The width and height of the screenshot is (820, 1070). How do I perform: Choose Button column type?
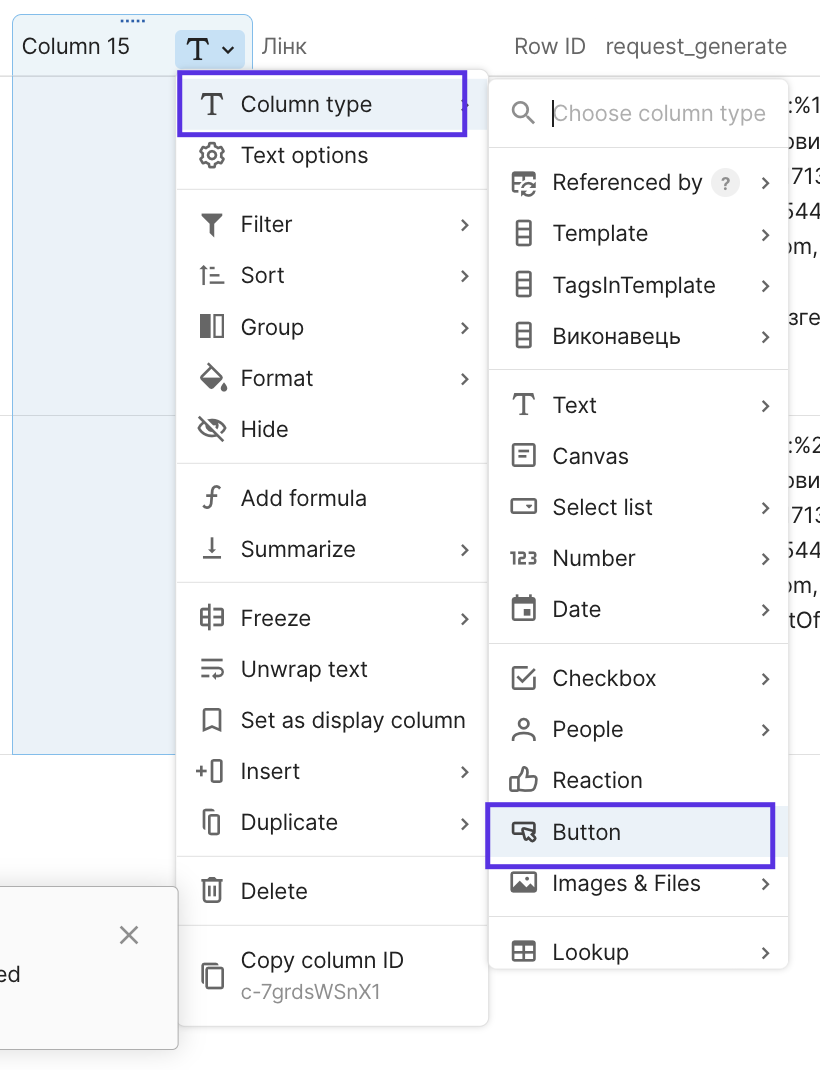[x=586, y=832]
